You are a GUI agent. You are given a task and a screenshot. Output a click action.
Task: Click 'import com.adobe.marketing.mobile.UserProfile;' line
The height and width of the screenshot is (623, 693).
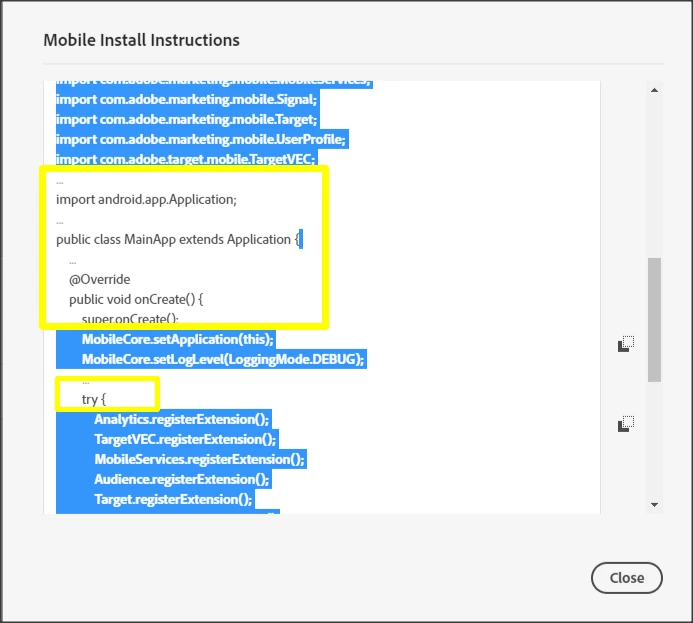(201, 139)
